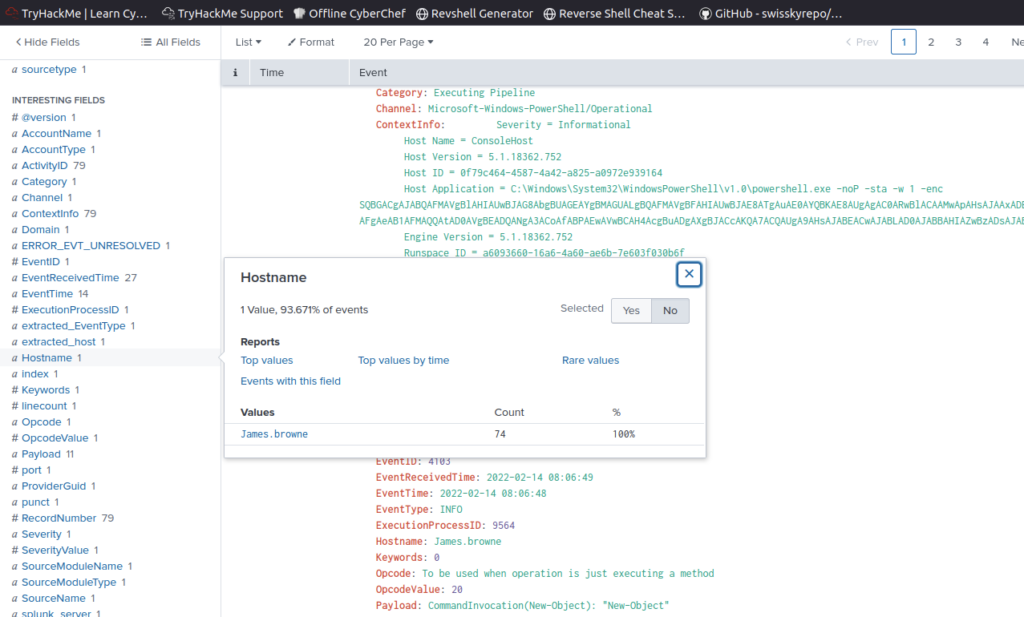
Task: Open the SourceModuleName field
Action: click(x=72, y=565)
